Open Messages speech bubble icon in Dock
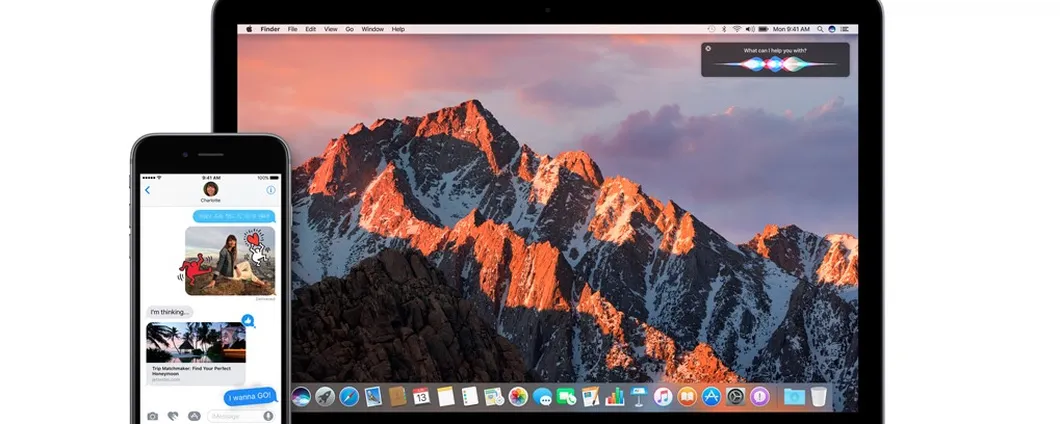1060x424 pixels. [542, 396]
